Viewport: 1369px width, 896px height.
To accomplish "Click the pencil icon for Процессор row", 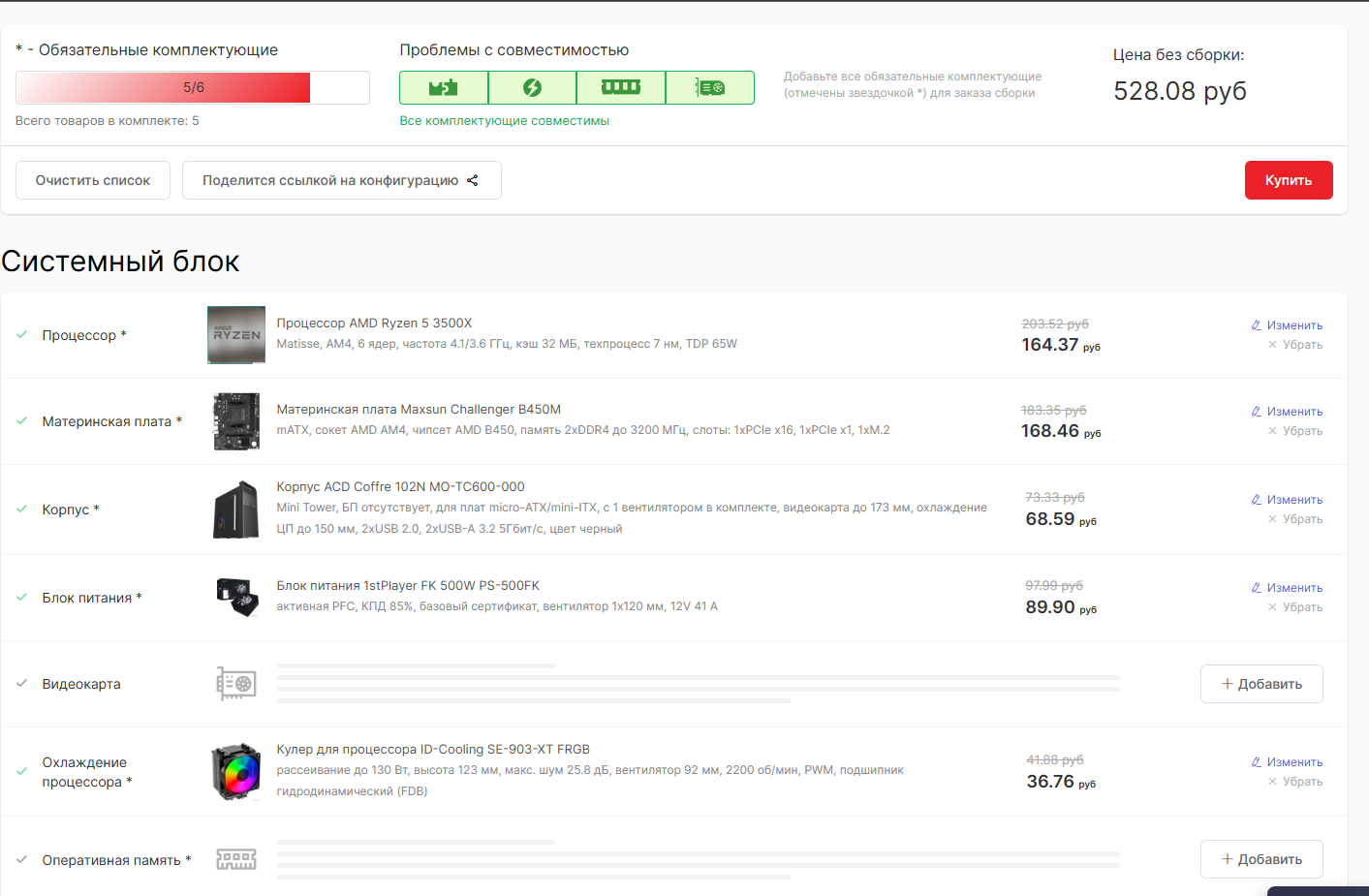I will coord(1257,325).
